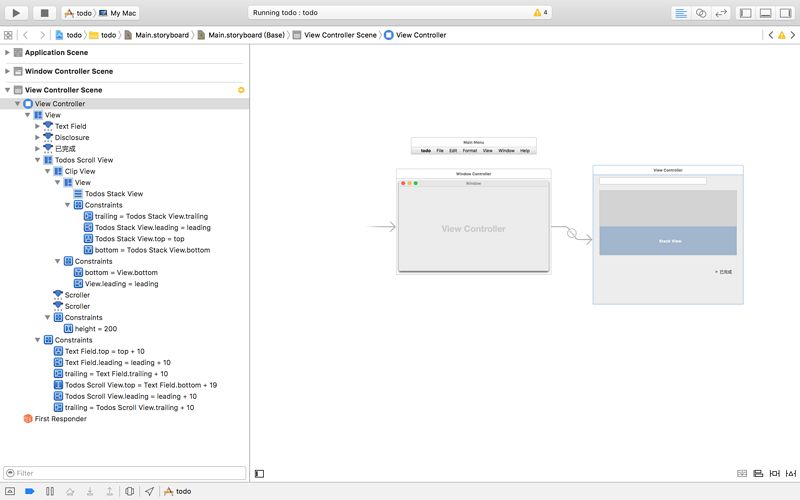Open Resolve Auto Layout Issues menu

pyautogui.click(x=791, y=473)
